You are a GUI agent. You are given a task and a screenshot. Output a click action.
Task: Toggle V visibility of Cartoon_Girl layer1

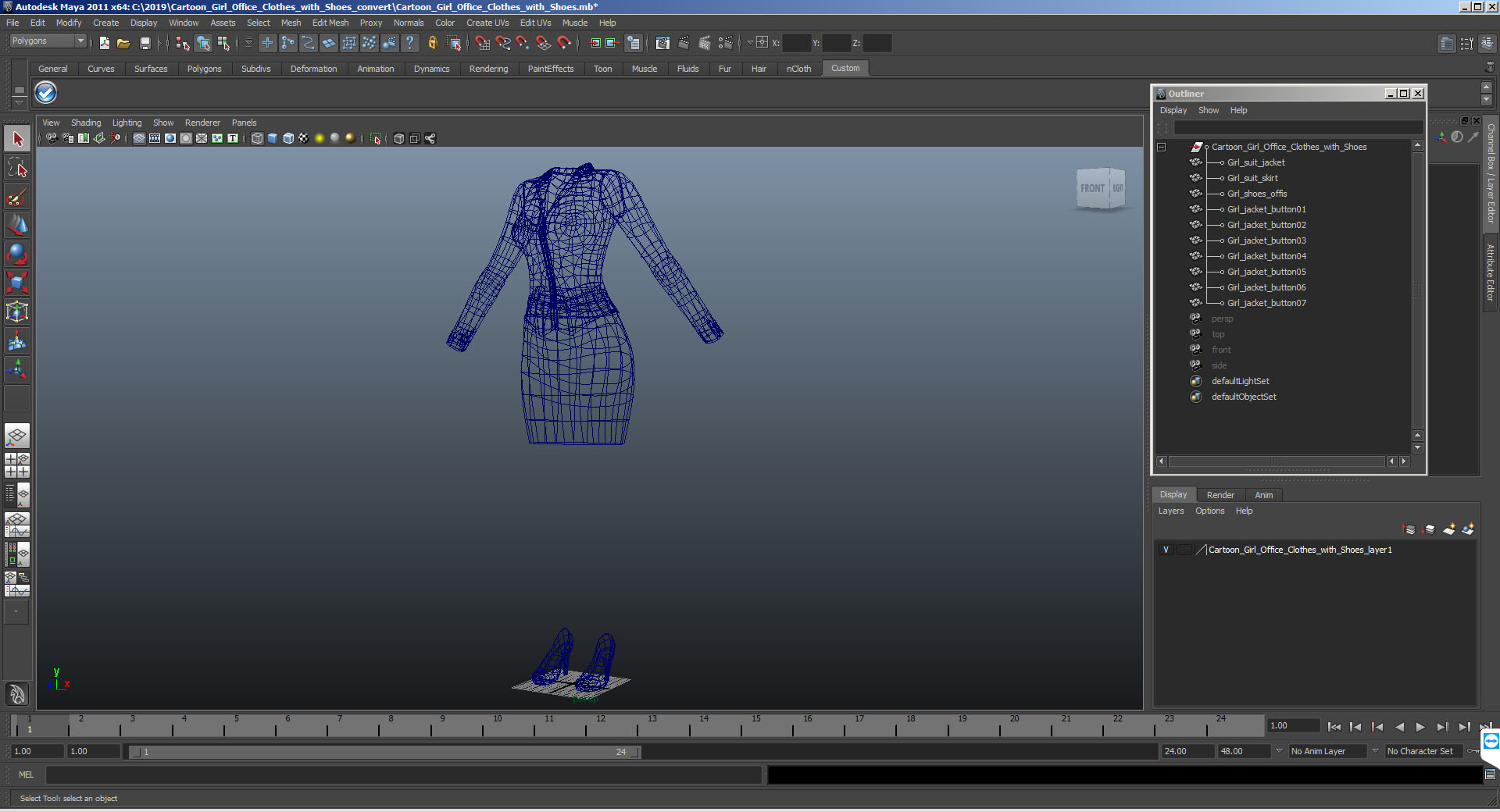[x=1166, y=550]
